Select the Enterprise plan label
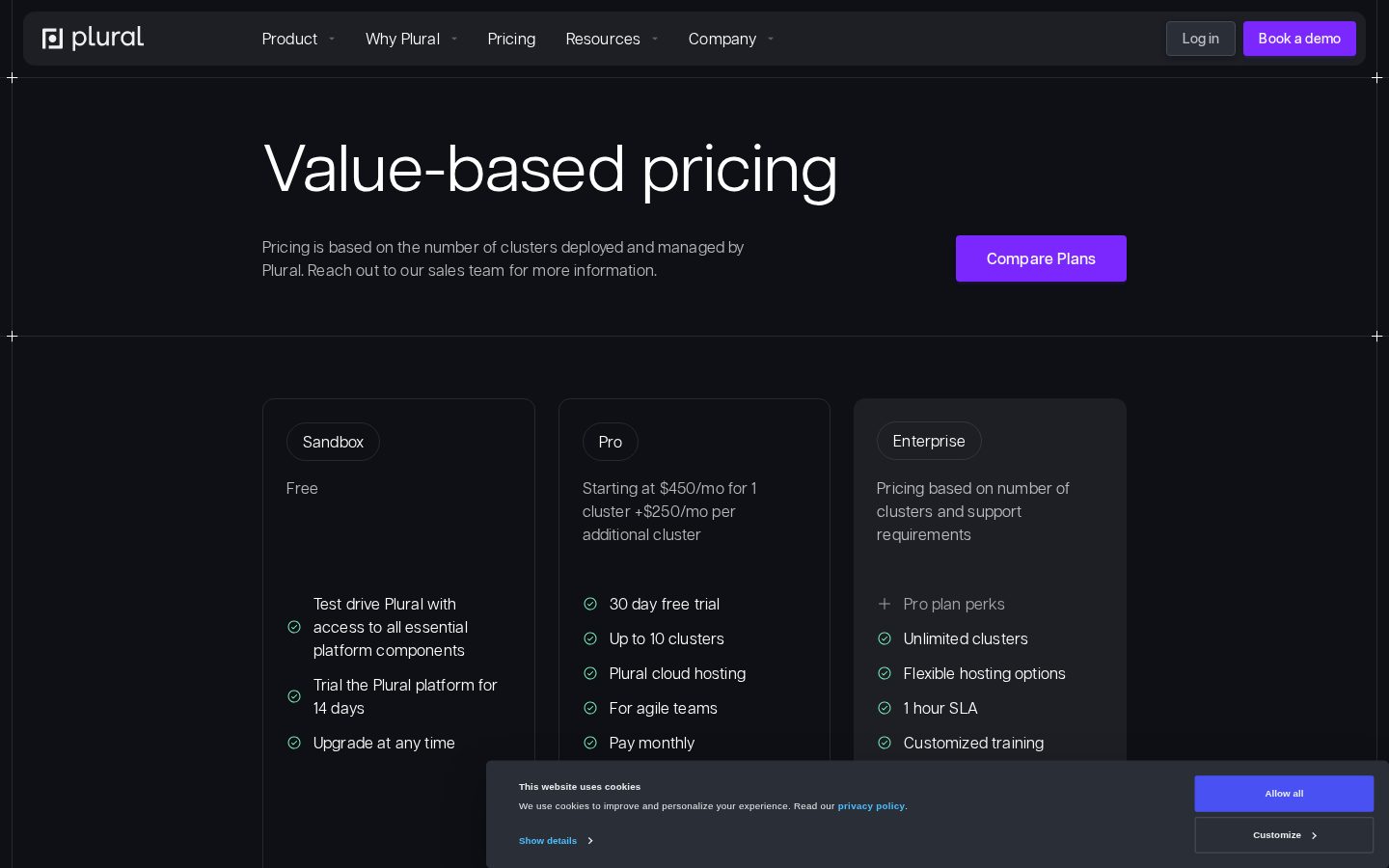This screenshot has height=868, width=1389. coord(929,441)
